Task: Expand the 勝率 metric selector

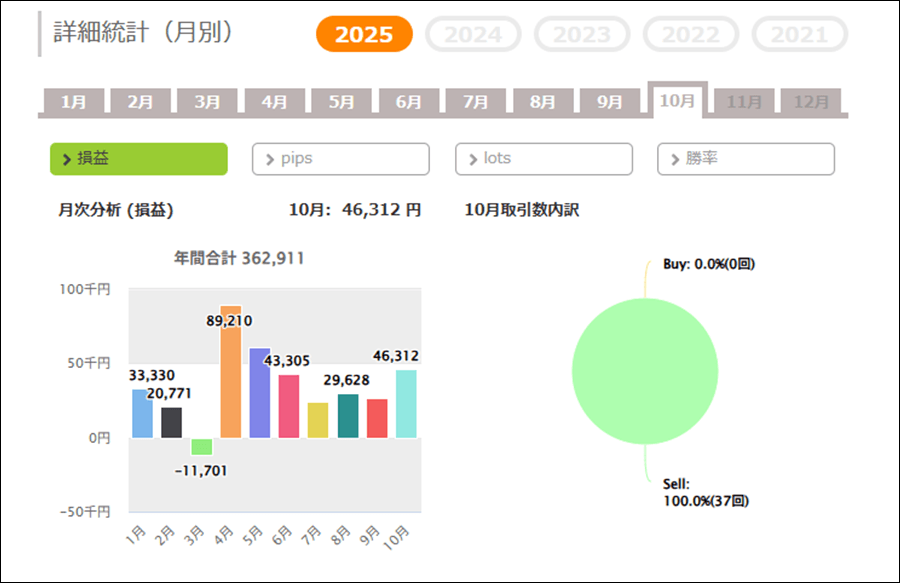Action: [746, 159]
